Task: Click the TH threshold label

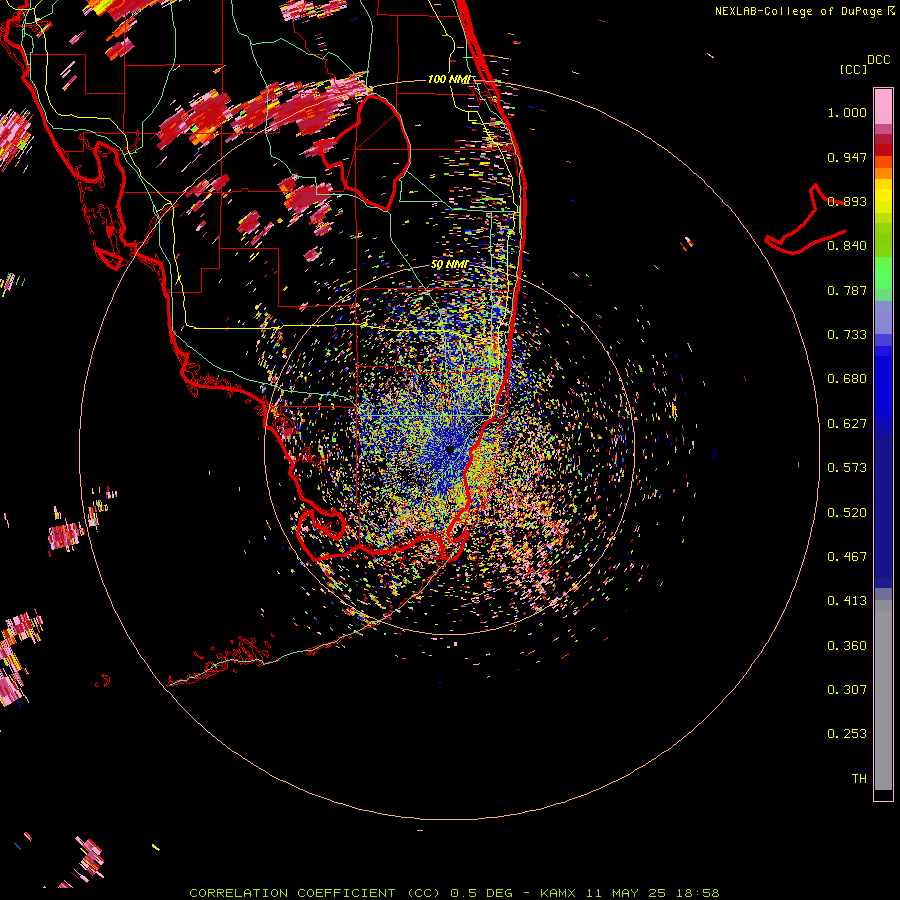Action: tap(859, 779)
